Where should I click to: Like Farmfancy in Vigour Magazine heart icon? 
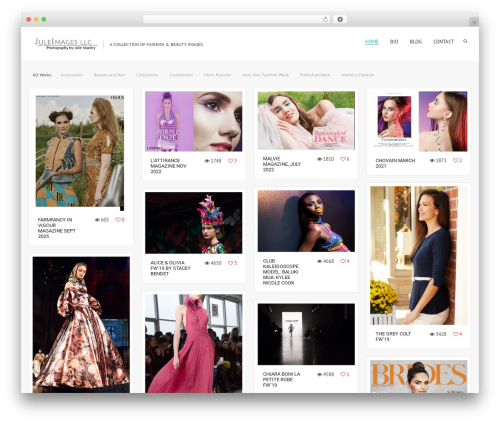coord(117,220)
